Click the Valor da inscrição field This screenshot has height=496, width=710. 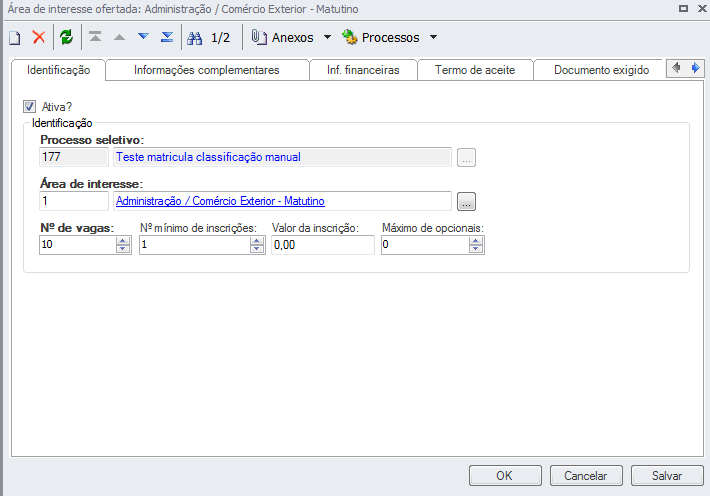pos(323,245)
